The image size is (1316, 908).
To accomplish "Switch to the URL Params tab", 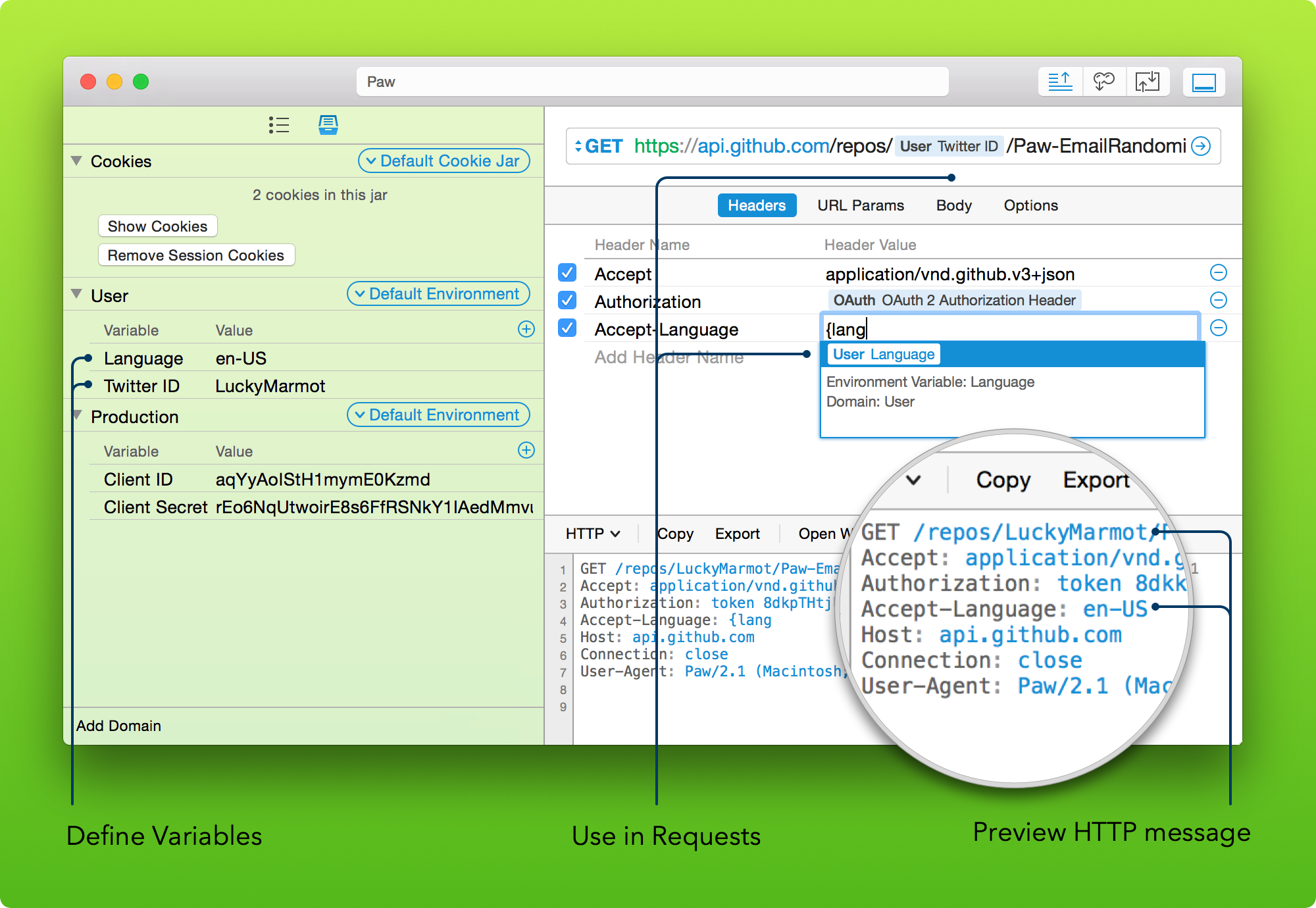I will point(861,205).
